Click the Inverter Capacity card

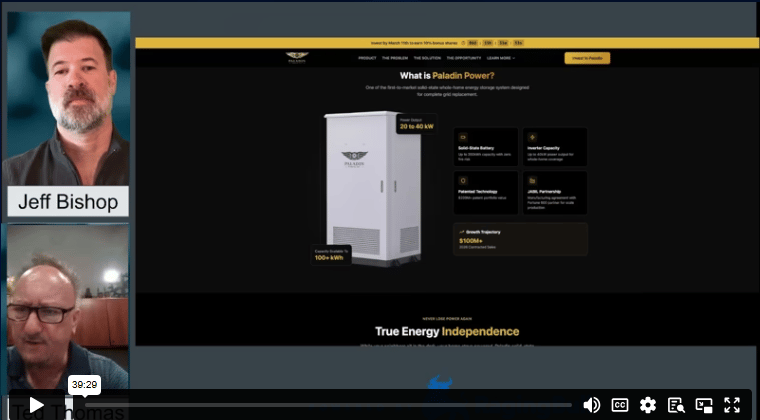pyautogui.click(x=555, y=147)
